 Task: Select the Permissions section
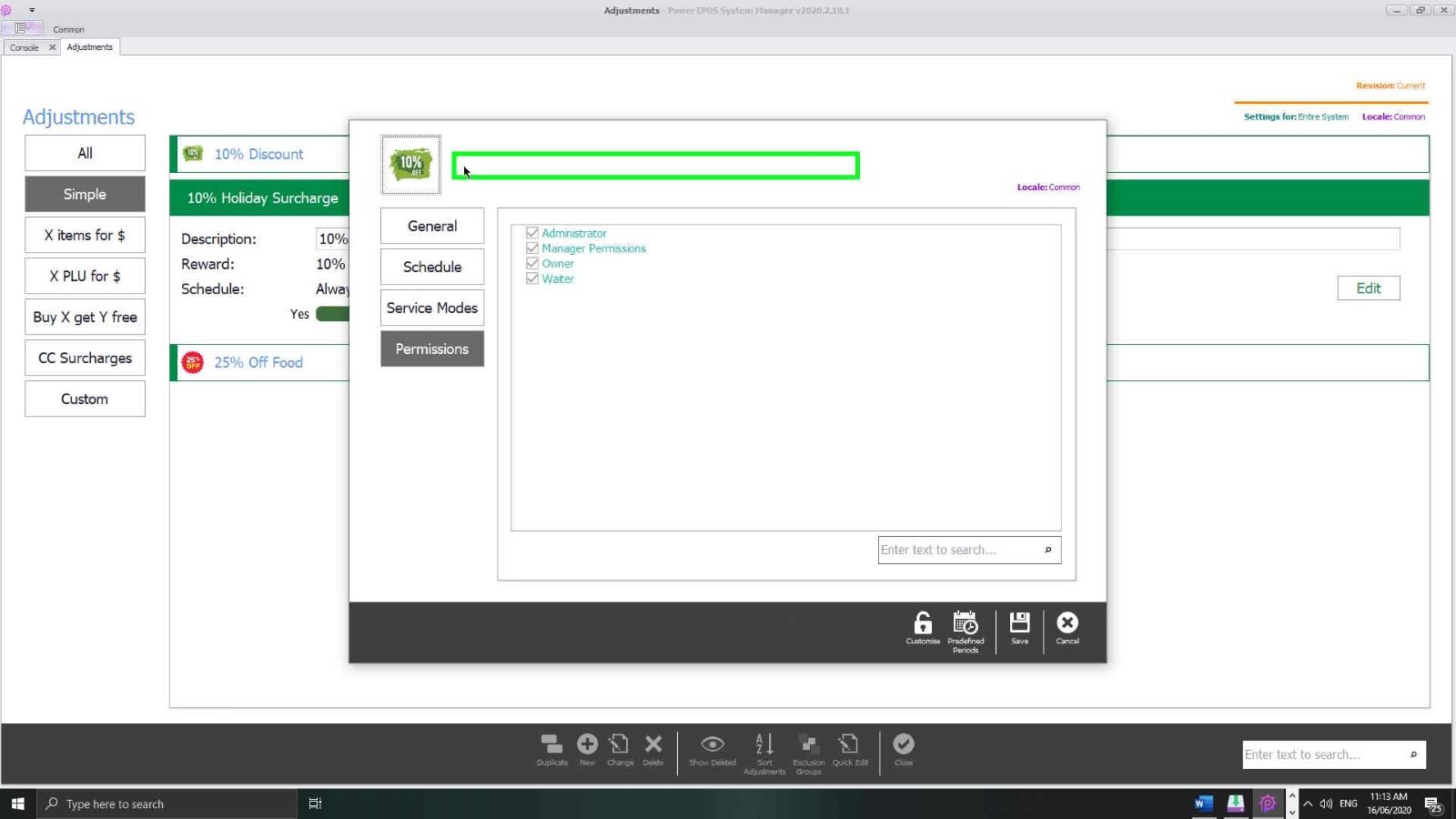coord(432,349)
